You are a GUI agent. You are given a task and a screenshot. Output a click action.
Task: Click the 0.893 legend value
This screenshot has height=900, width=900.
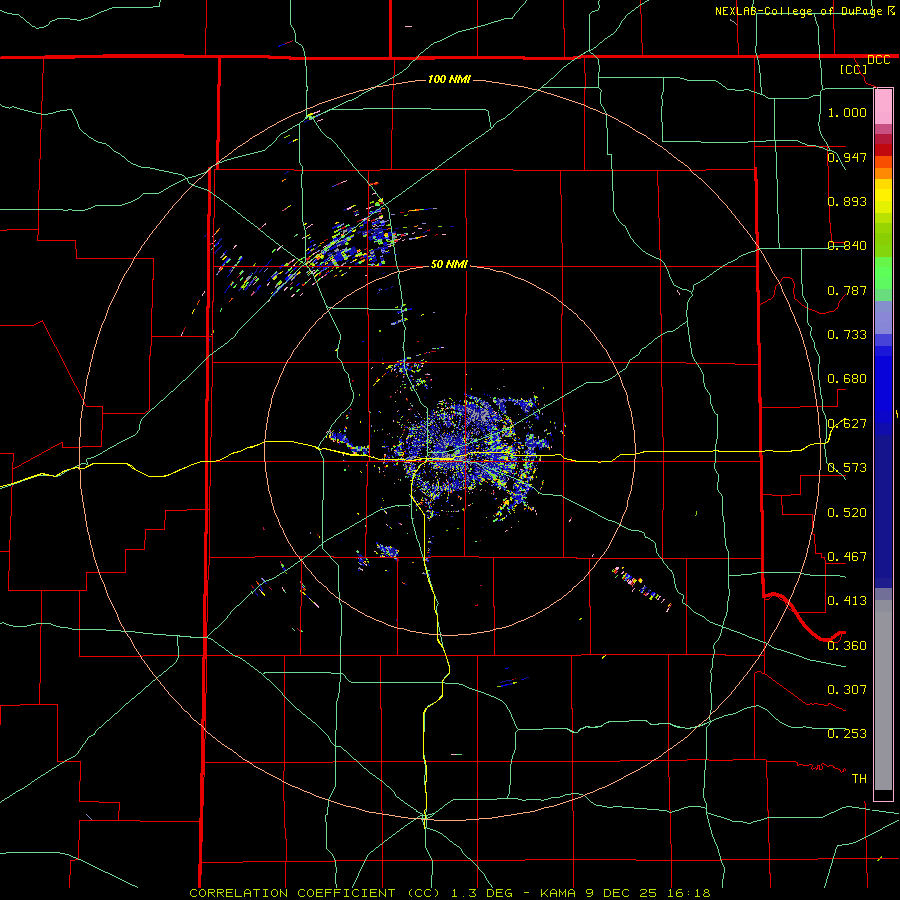pos(847,201)
